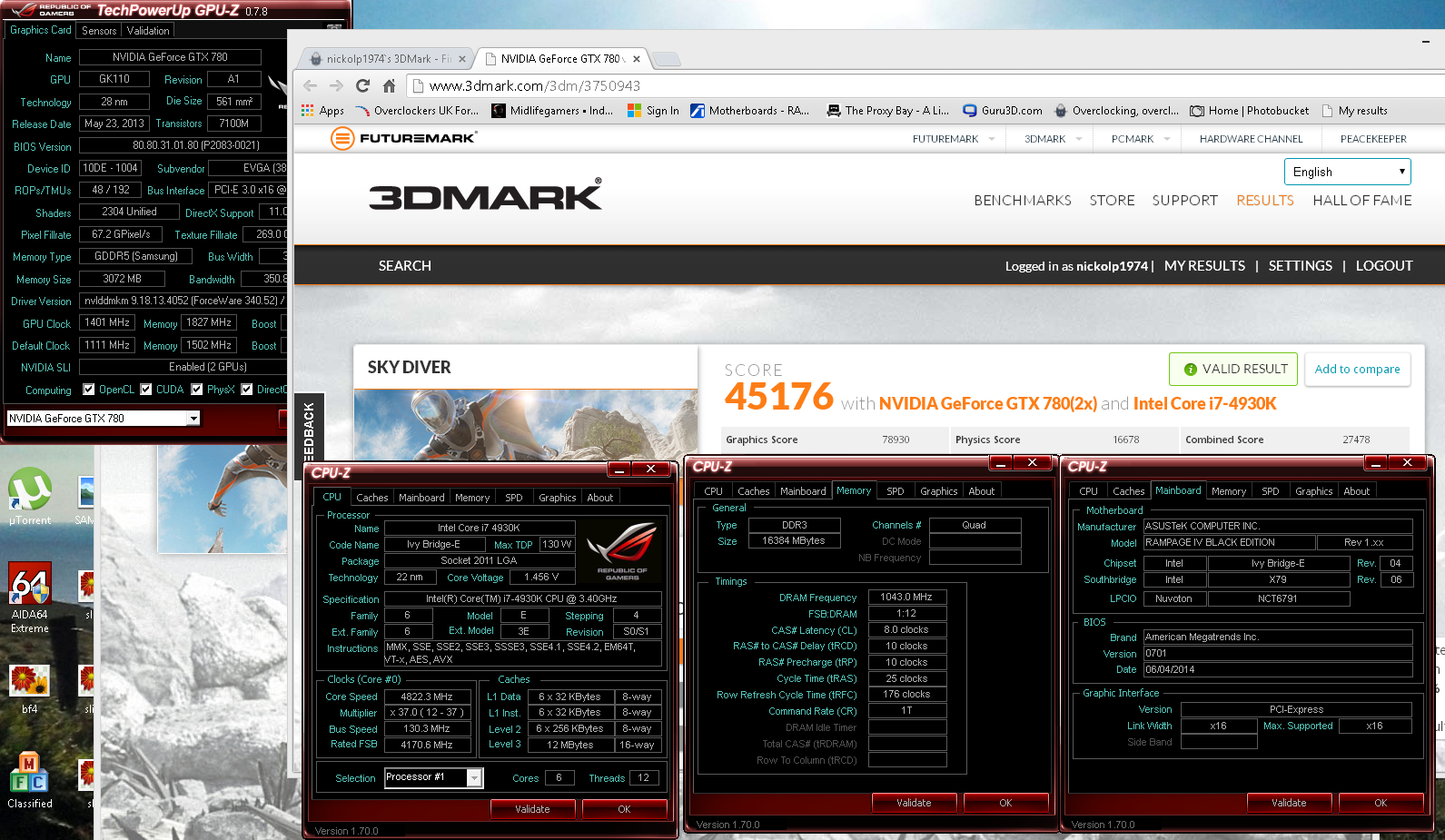Click the browser back arrow
The width and height of the screenshot is (1445, 840).
(x=311, y=85)
